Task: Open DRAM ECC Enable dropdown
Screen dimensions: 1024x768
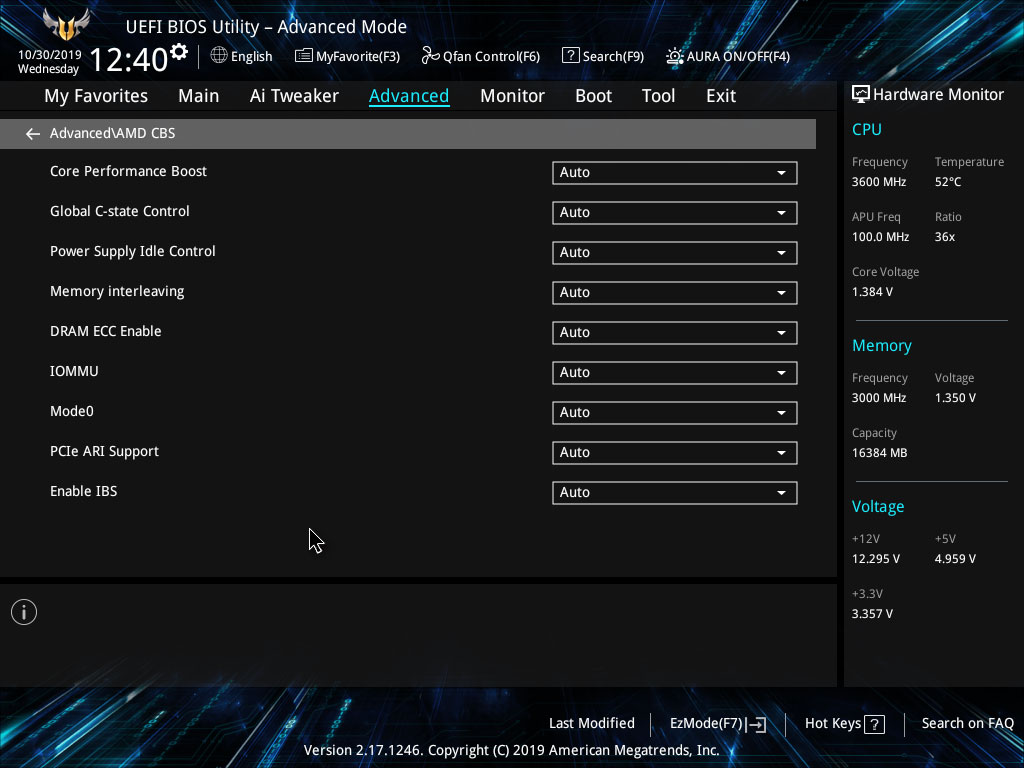Action: 675,333
